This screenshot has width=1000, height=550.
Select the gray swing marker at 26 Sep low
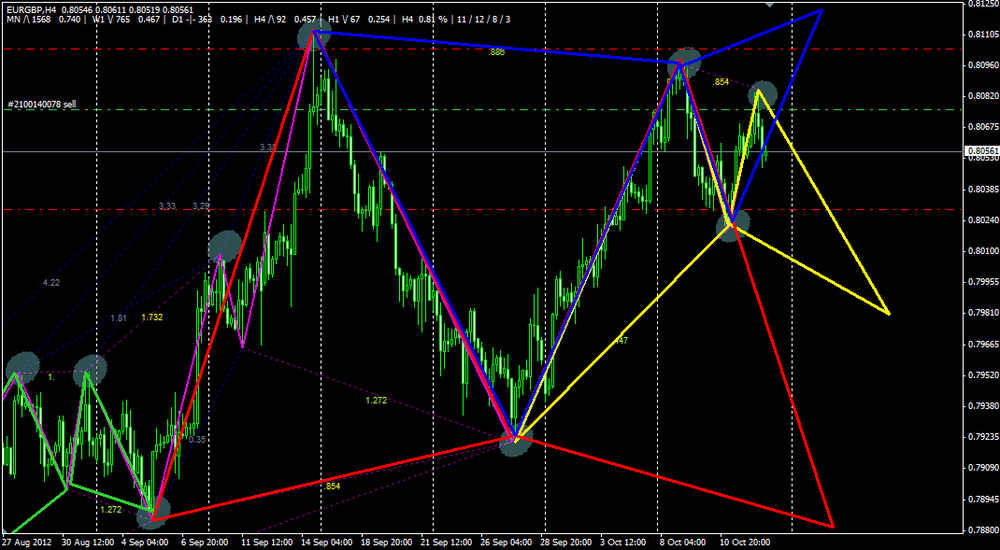(x=515, y=441)
